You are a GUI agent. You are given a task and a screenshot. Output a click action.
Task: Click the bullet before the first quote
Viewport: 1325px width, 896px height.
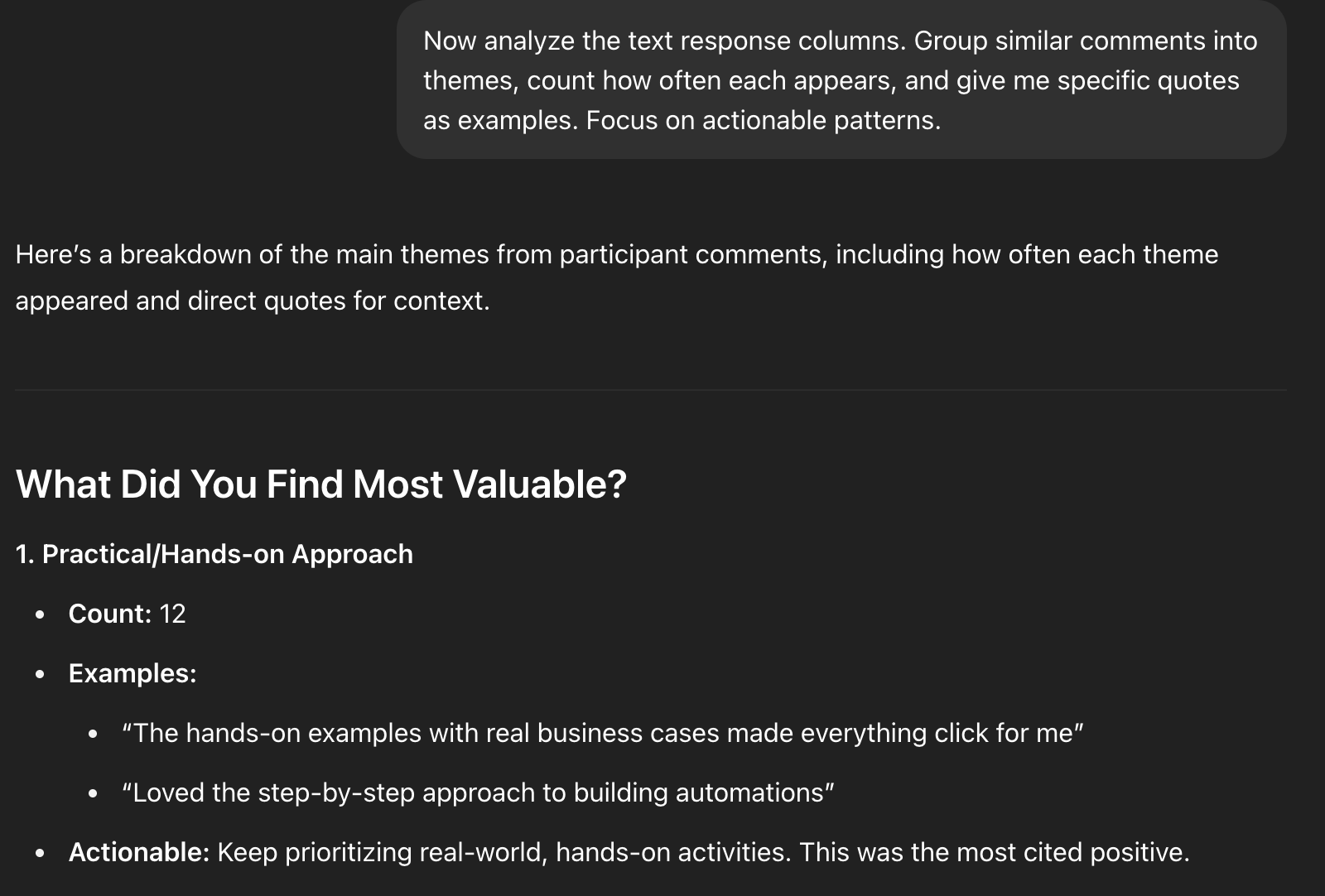pos(93,735)
